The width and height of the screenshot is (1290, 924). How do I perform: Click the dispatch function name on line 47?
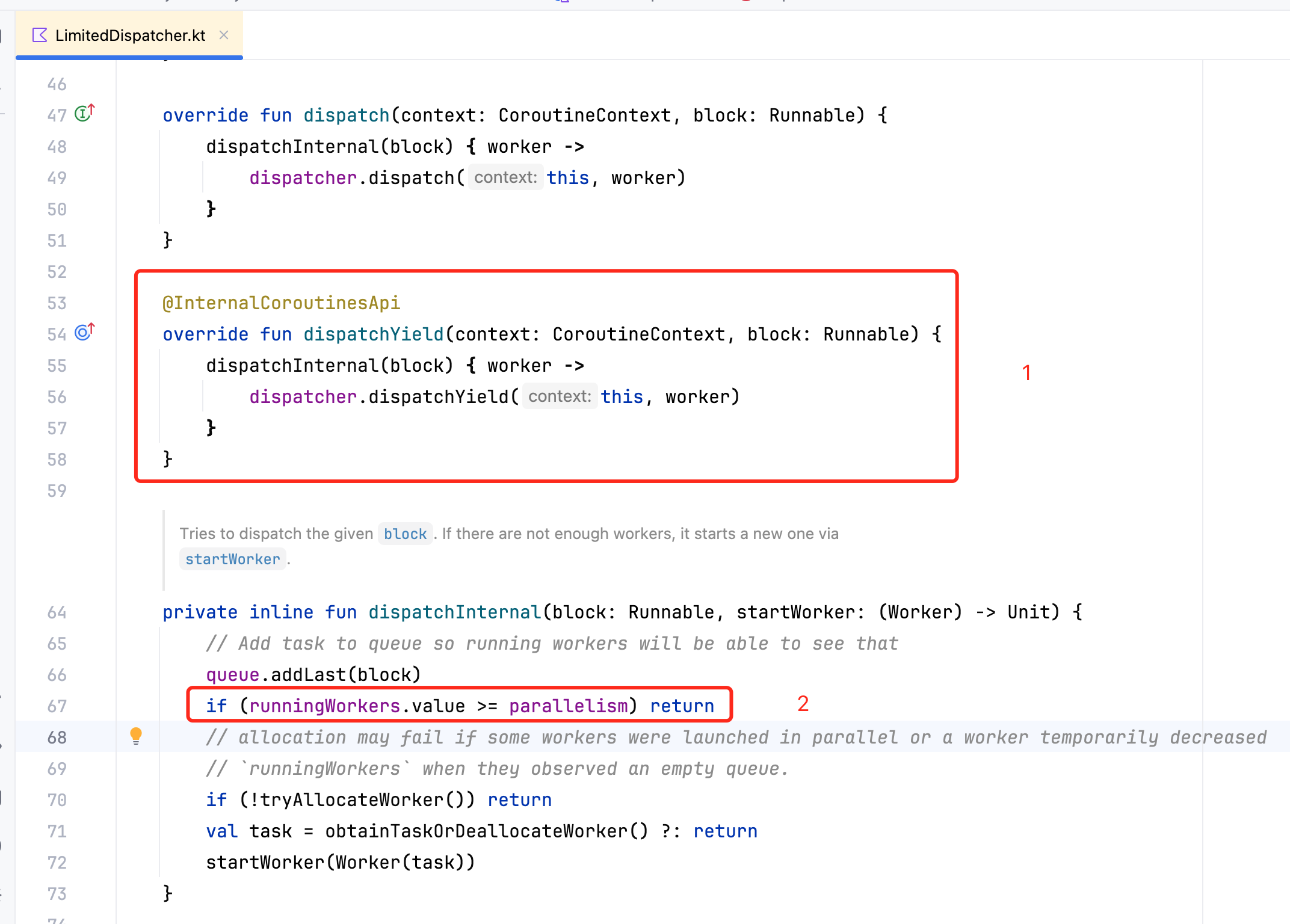(346, 115)
